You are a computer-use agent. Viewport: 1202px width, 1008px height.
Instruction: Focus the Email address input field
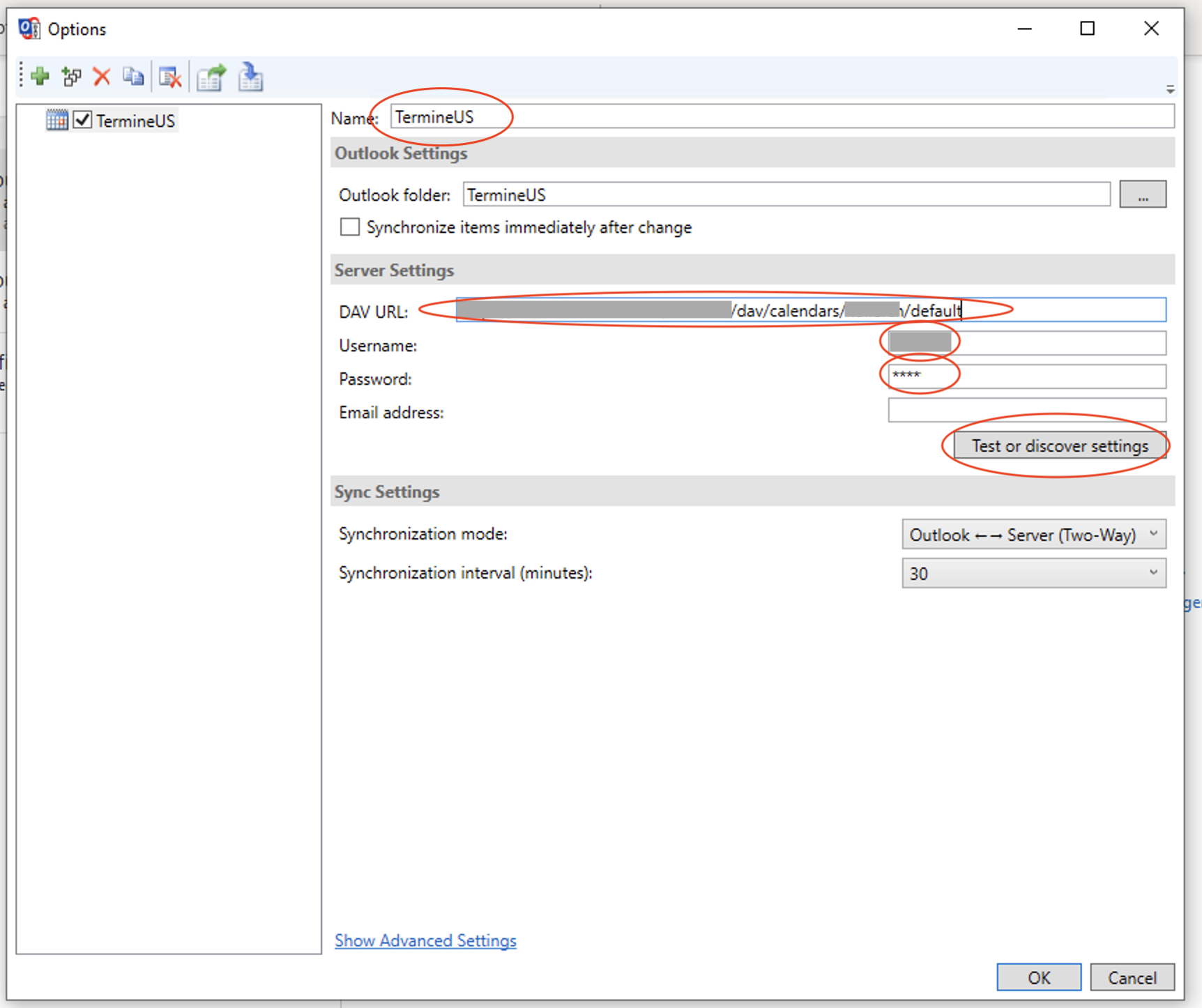pyautogui.click(x=1026, y=411)
